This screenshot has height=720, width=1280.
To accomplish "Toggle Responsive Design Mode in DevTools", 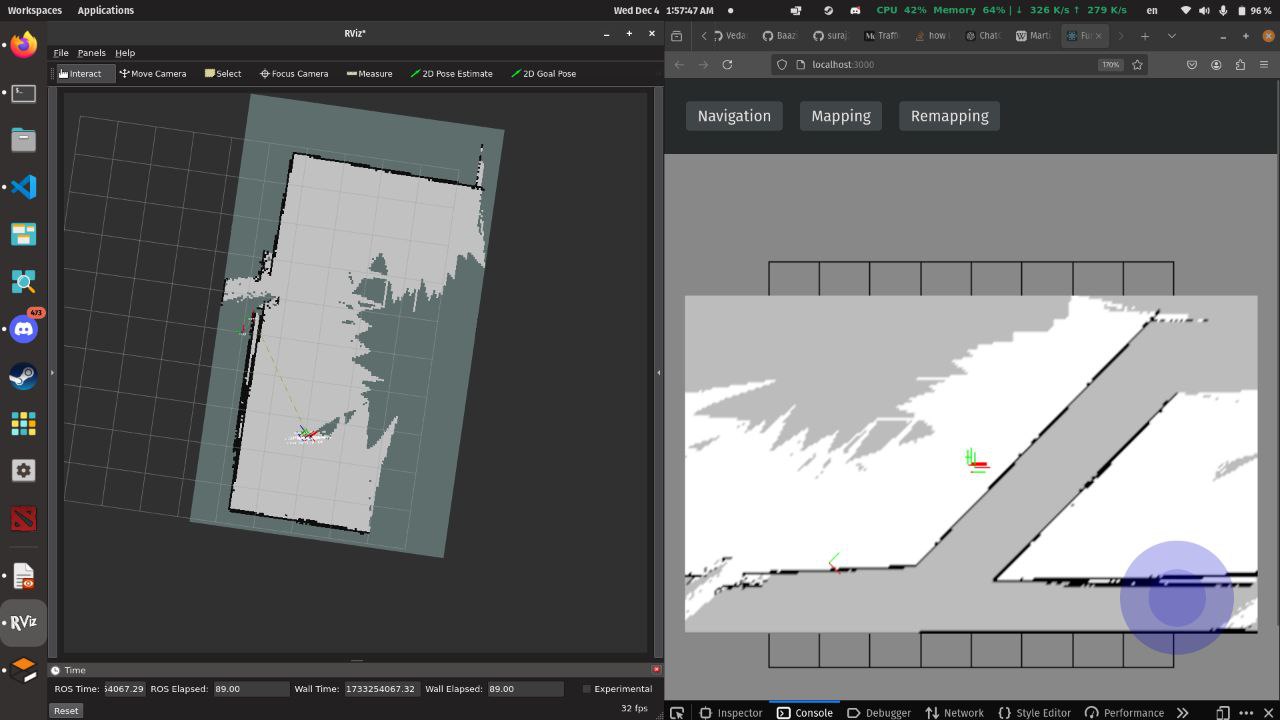I will click(1222, 713).
